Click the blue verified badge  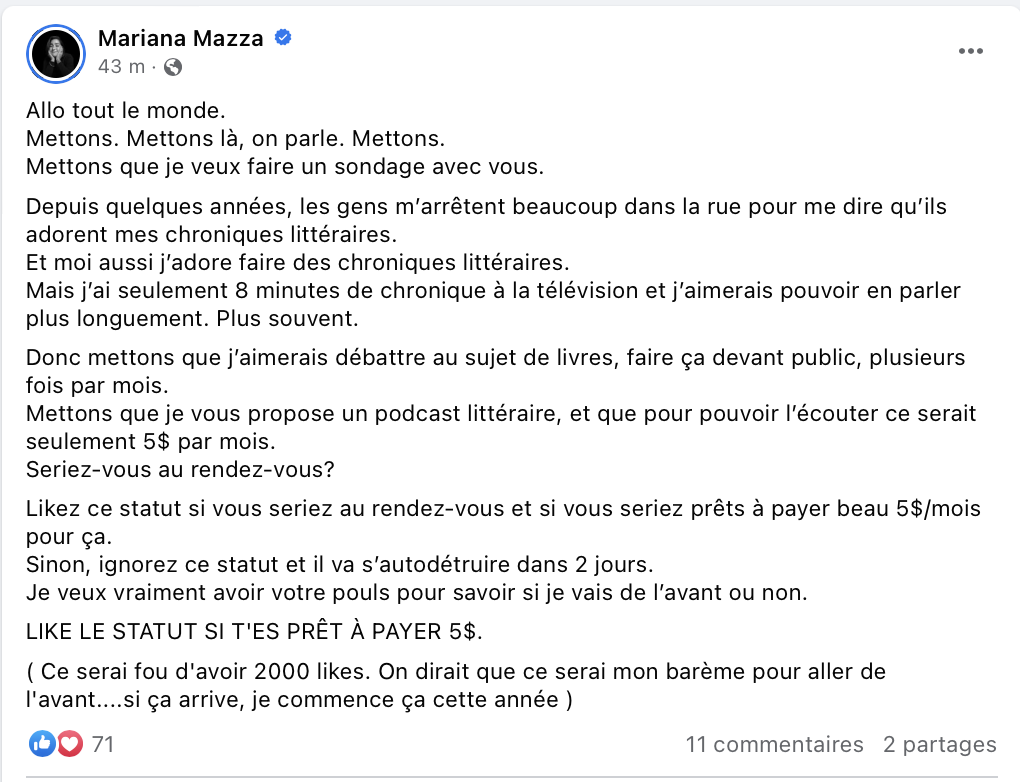coord(283,38)
